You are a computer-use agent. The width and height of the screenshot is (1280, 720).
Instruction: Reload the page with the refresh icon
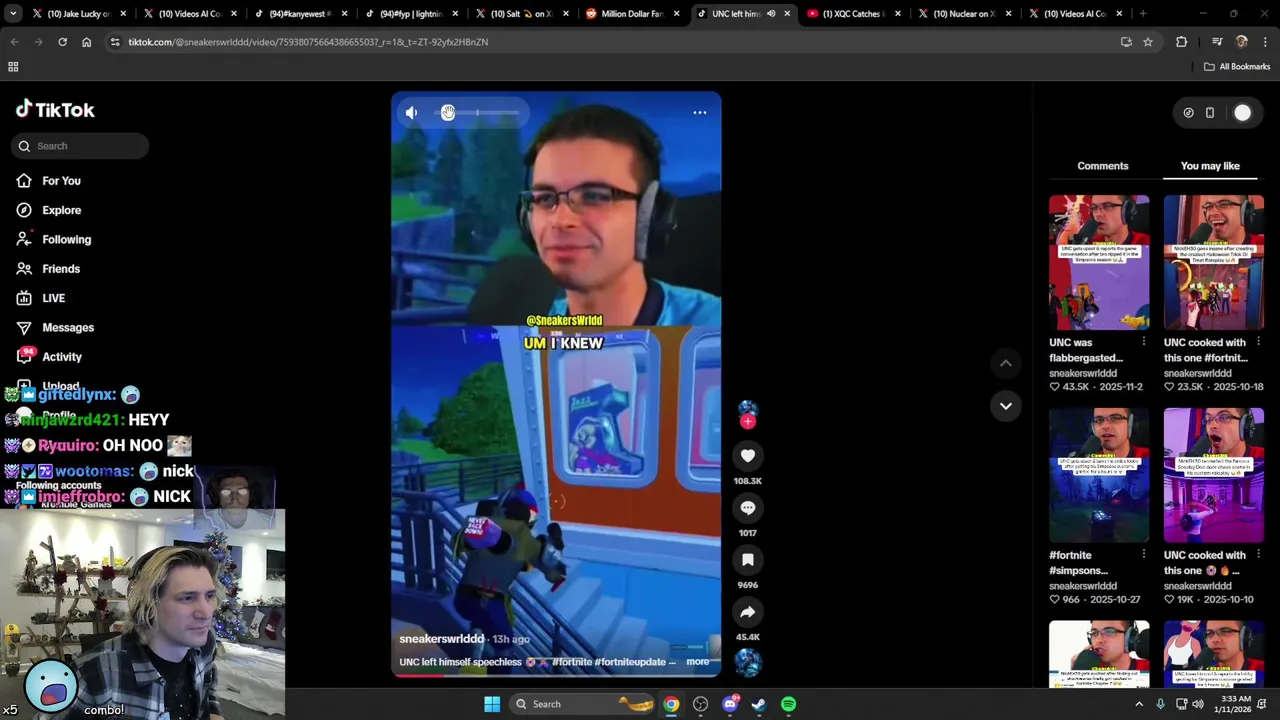(62, 42)
